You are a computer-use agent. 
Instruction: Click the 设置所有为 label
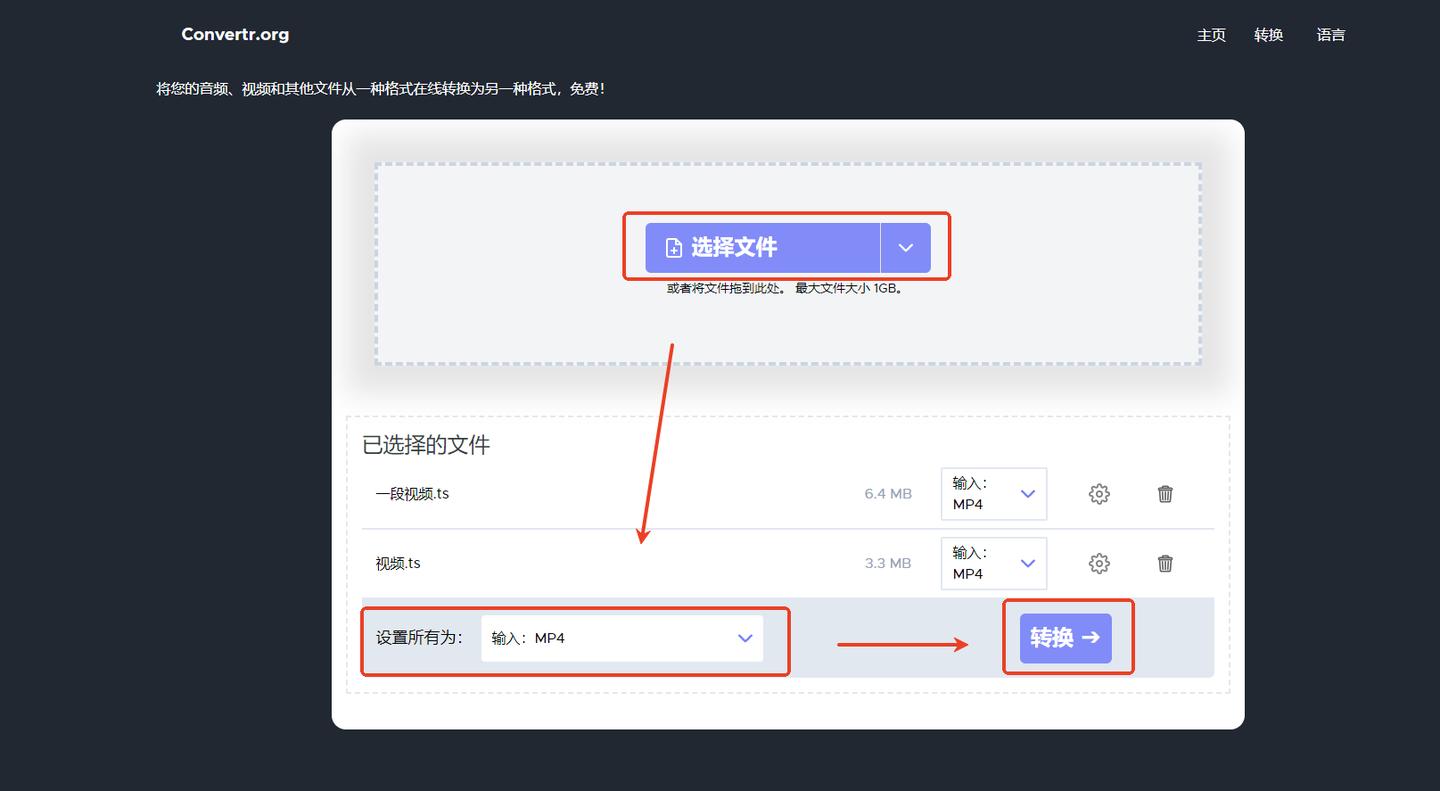(x=420, y=638)
